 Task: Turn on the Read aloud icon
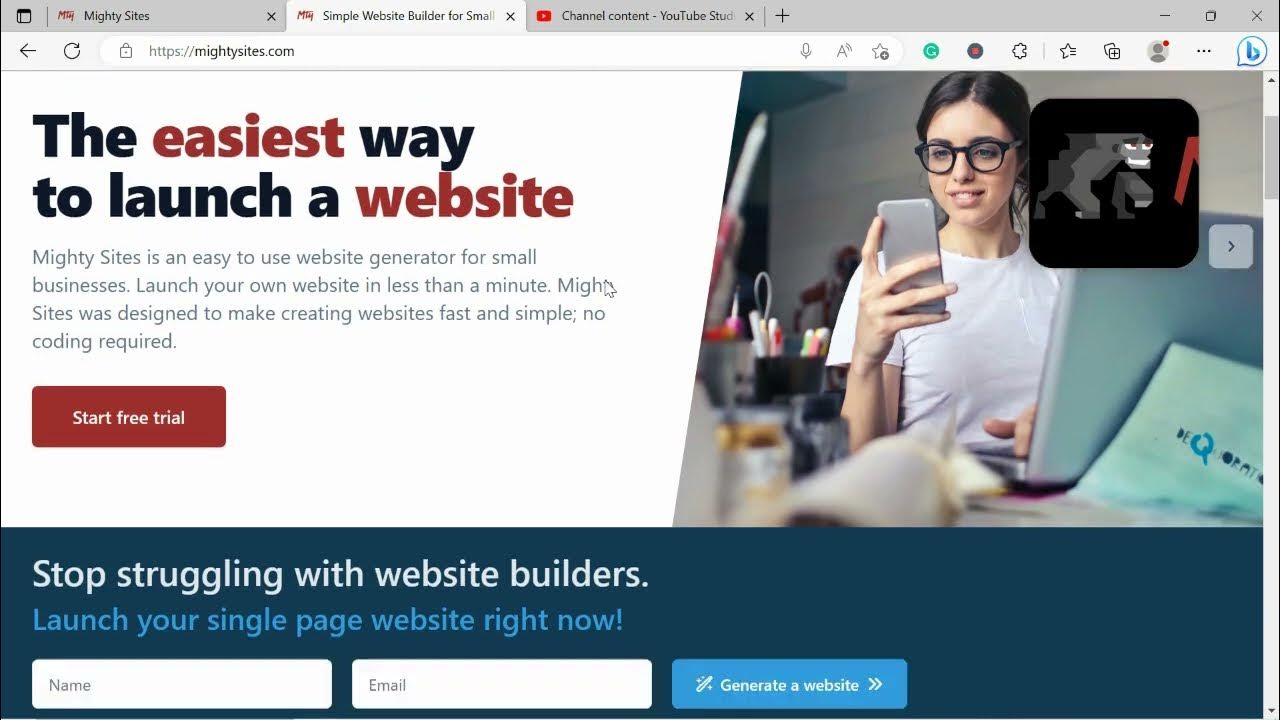tap(844, 51)
